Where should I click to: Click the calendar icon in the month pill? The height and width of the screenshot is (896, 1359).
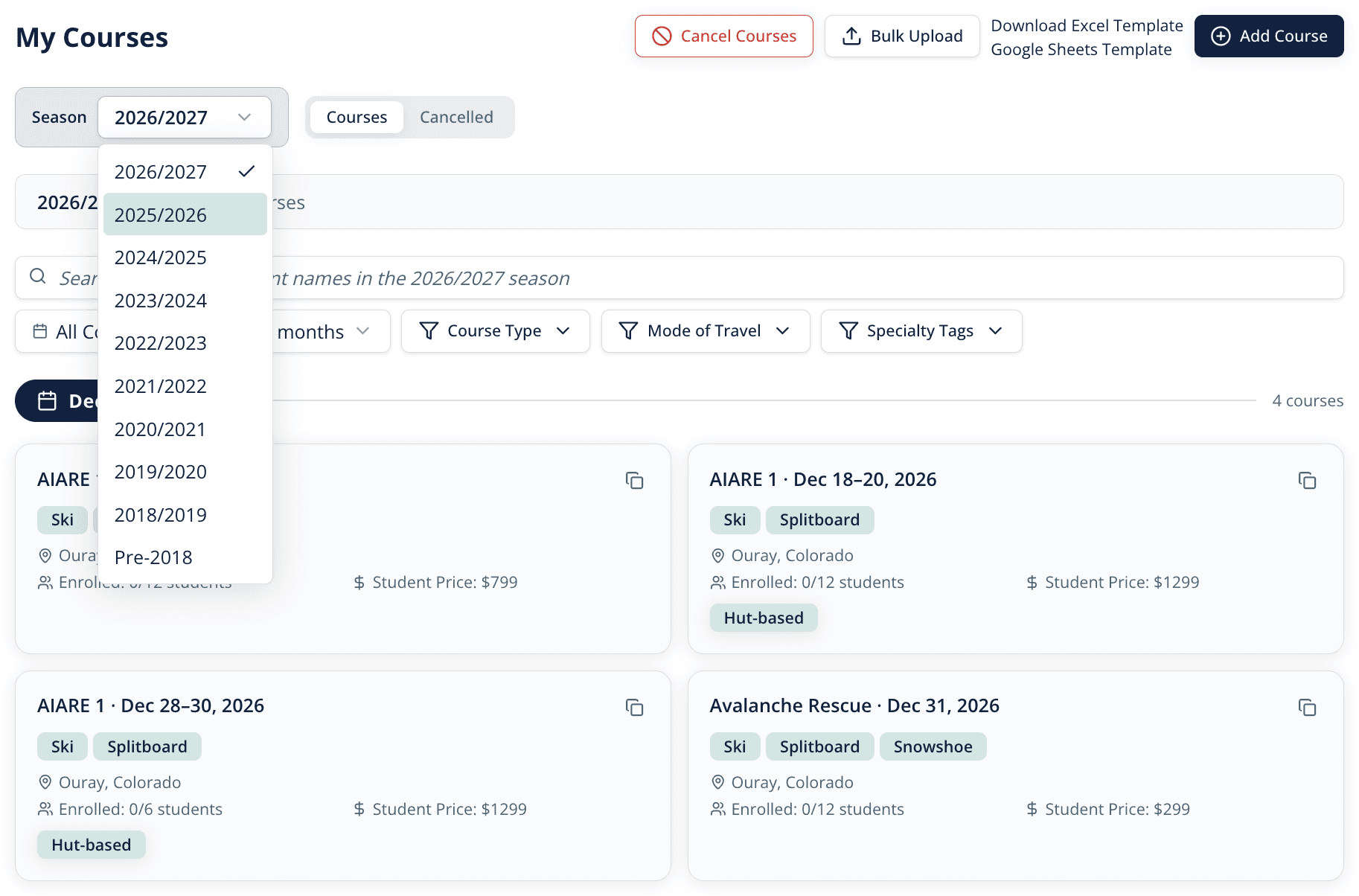[x=48, y=401]
